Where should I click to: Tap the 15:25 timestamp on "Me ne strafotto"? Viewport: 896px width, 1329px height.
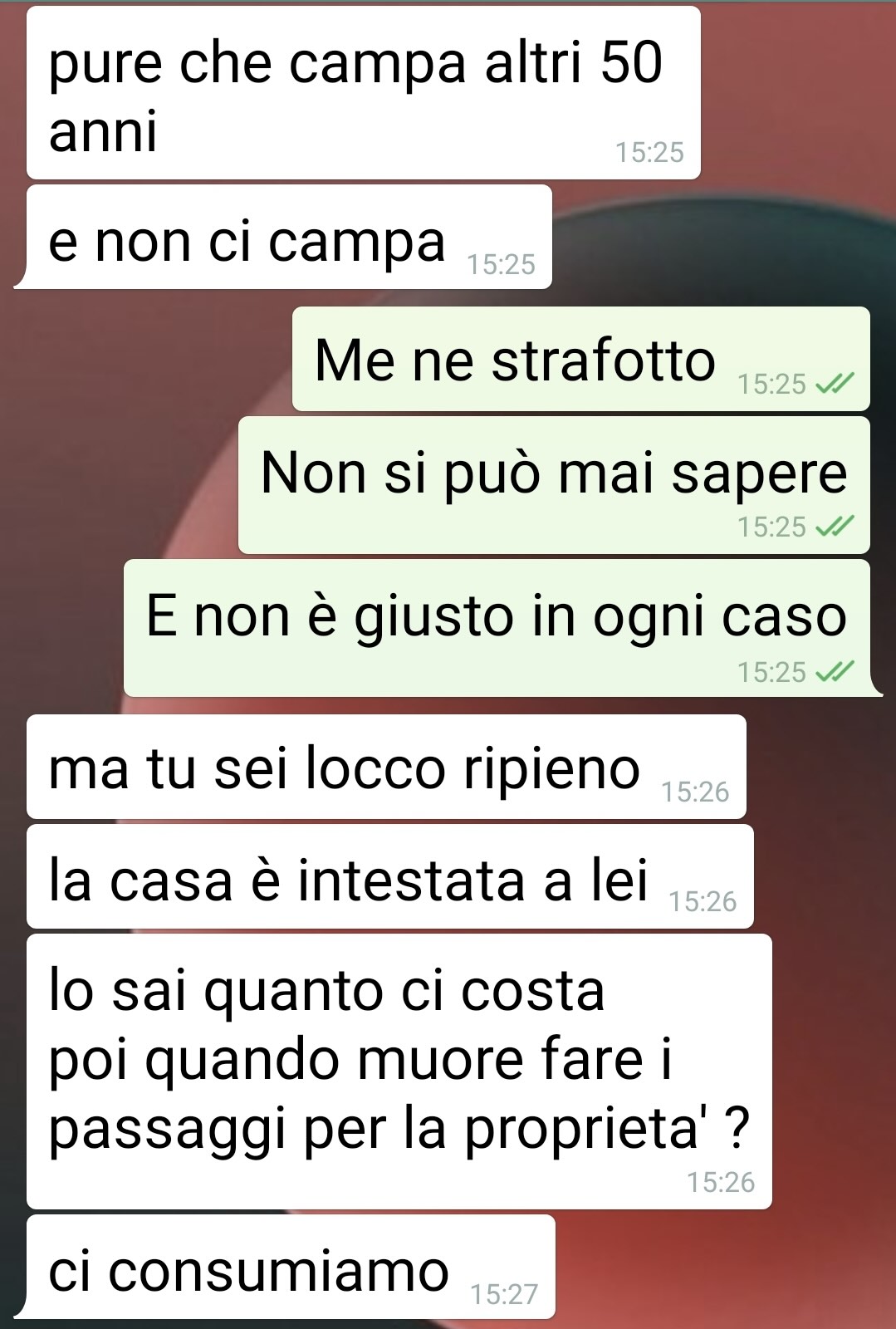(x=772, y=384)
